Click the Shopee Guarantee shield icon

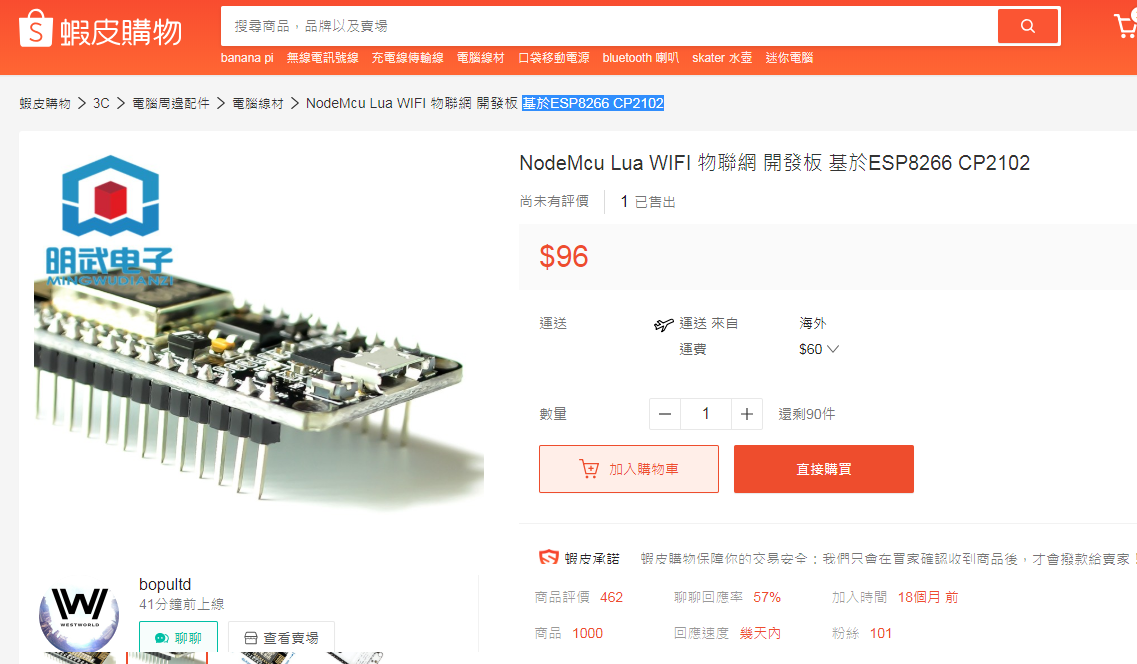pyautogui.click(x=548, y=557)
